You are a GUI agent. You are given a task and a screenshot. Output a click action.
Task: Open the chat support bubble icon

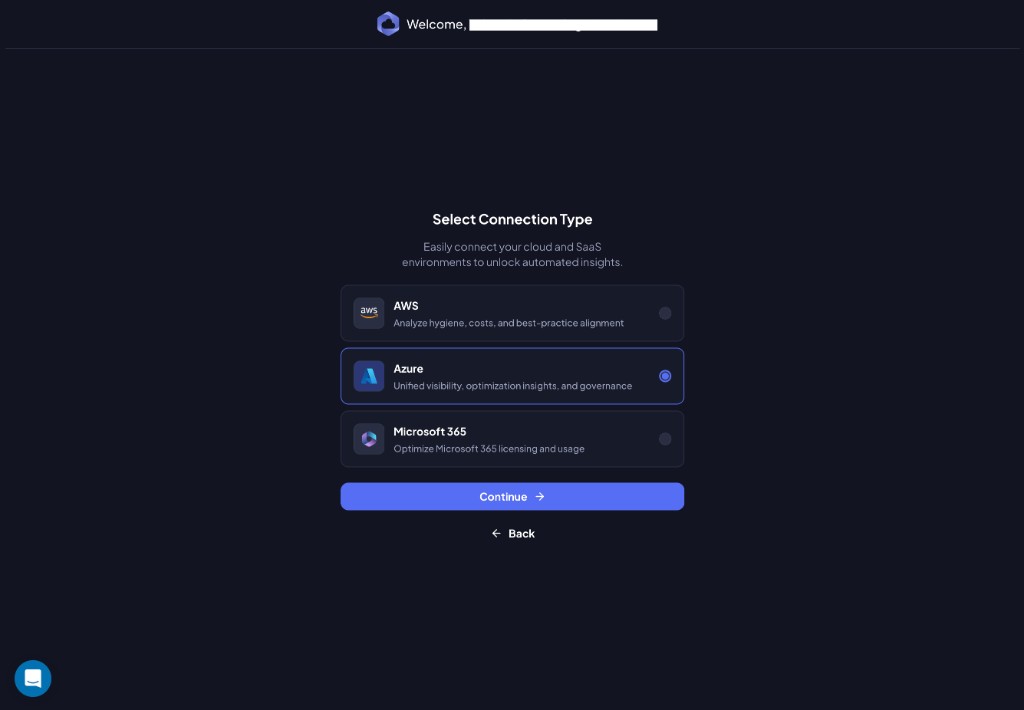coord(33,678)
